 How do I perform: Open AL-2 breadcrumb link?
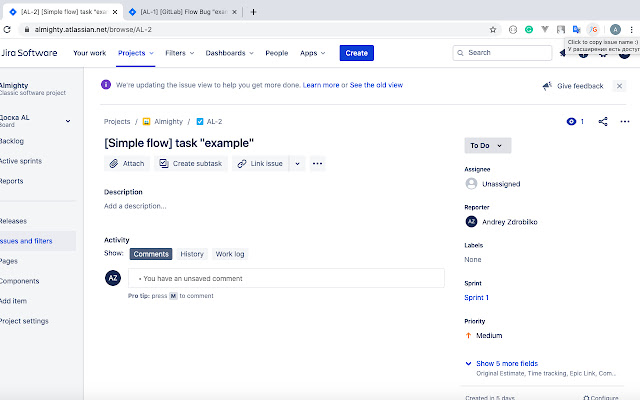[x=214, y=122]
